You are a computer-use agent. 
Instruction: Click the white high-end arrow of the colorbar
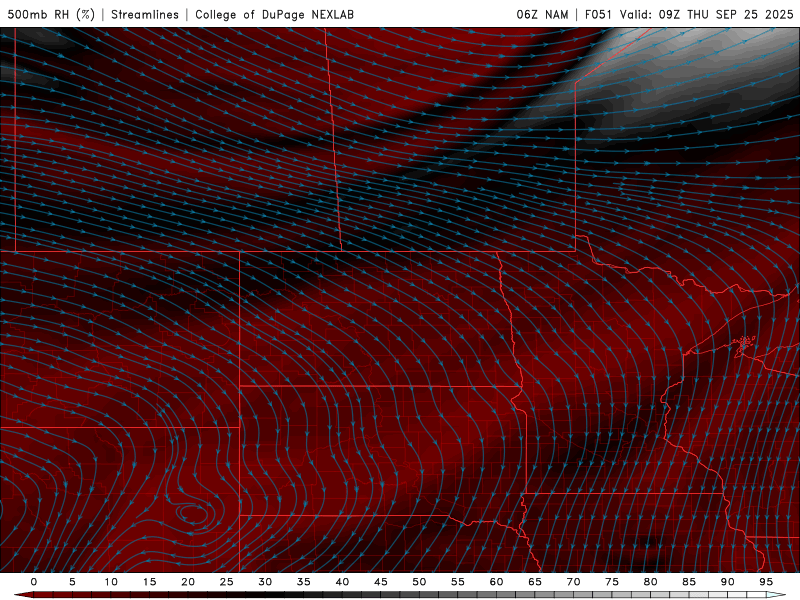click(x=776, y=595)
